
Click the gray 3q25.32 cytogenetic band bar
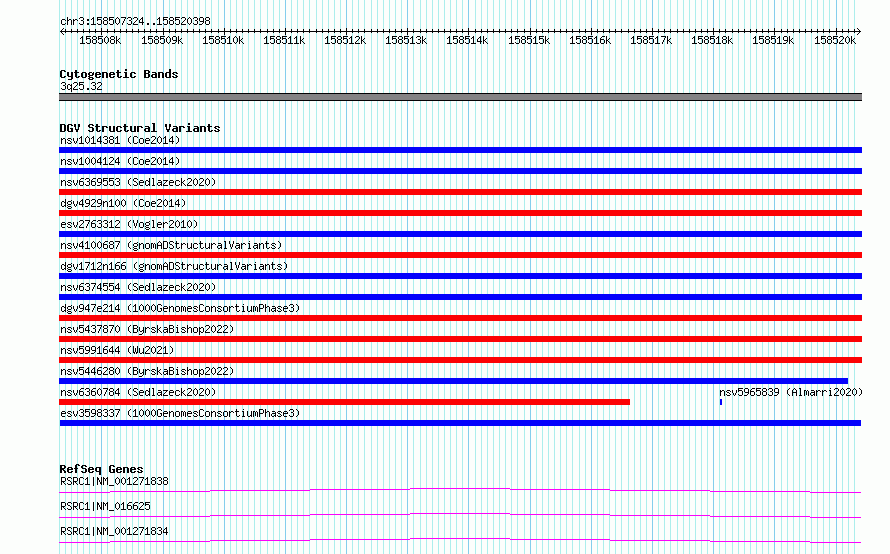[x=460, y=97]
